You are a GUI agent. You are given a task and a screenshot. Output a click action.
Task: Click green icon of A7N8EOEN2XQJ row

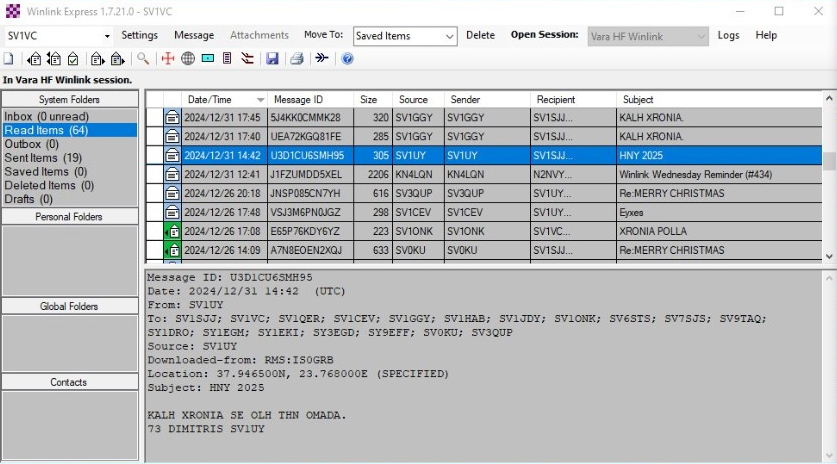coord(172,250)
